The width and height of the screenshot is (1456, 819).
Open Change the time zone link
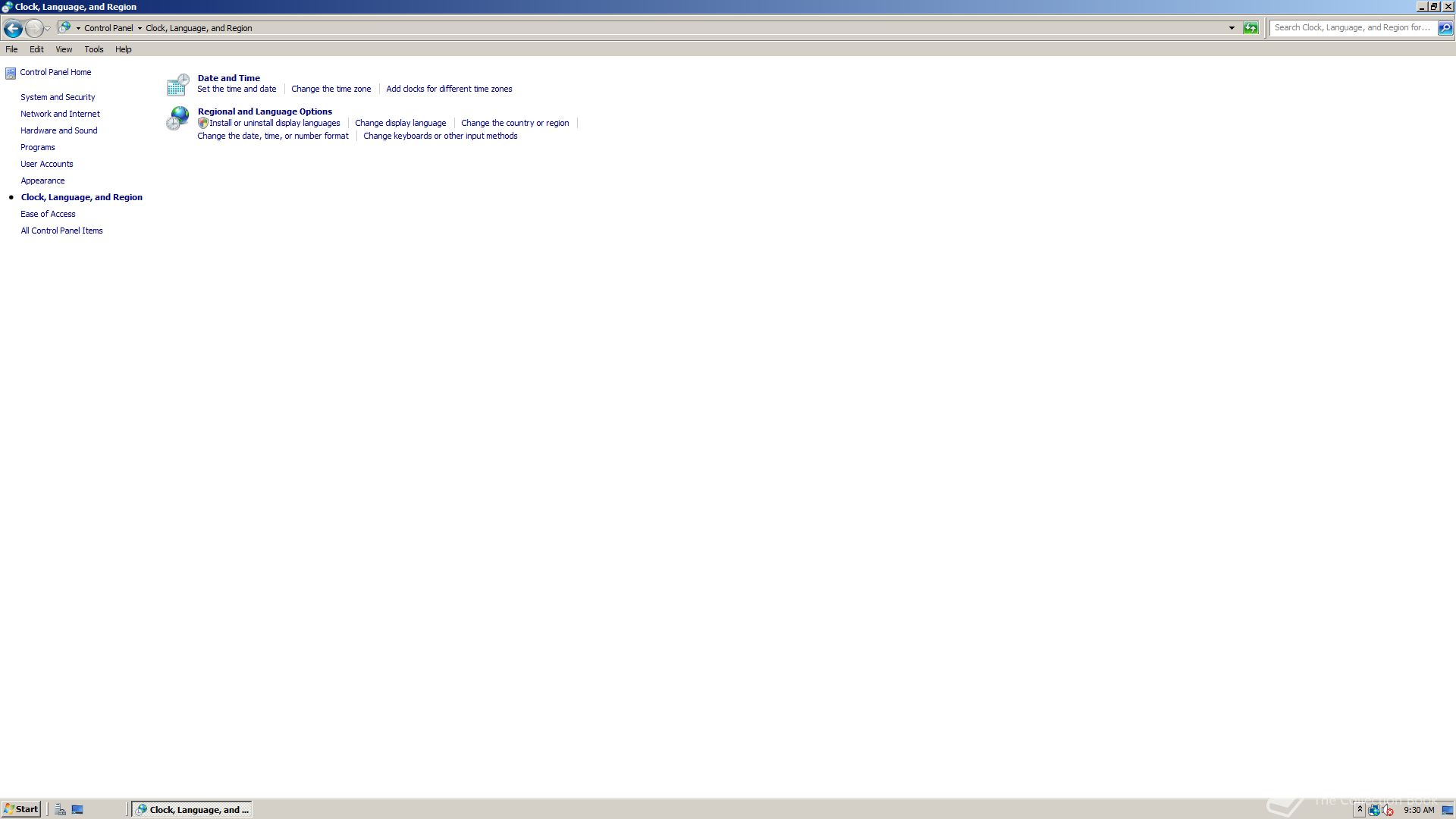click(x=331, y=89)
